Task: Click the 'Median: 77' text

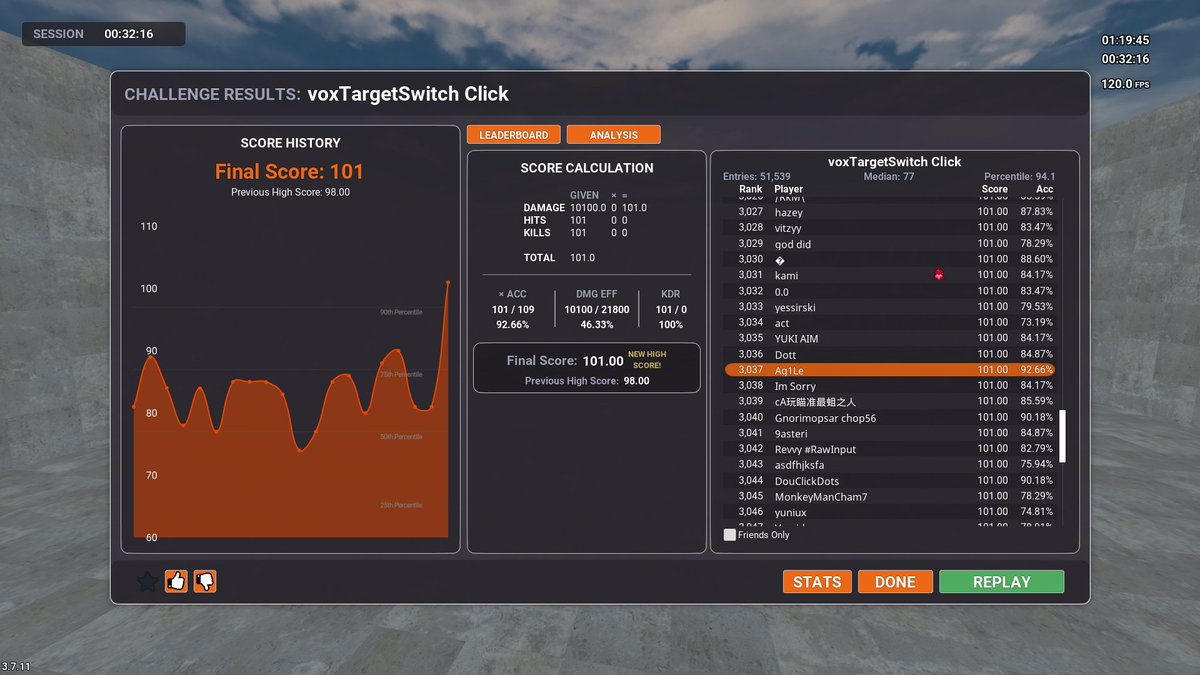Action: (x=888, y=177)
